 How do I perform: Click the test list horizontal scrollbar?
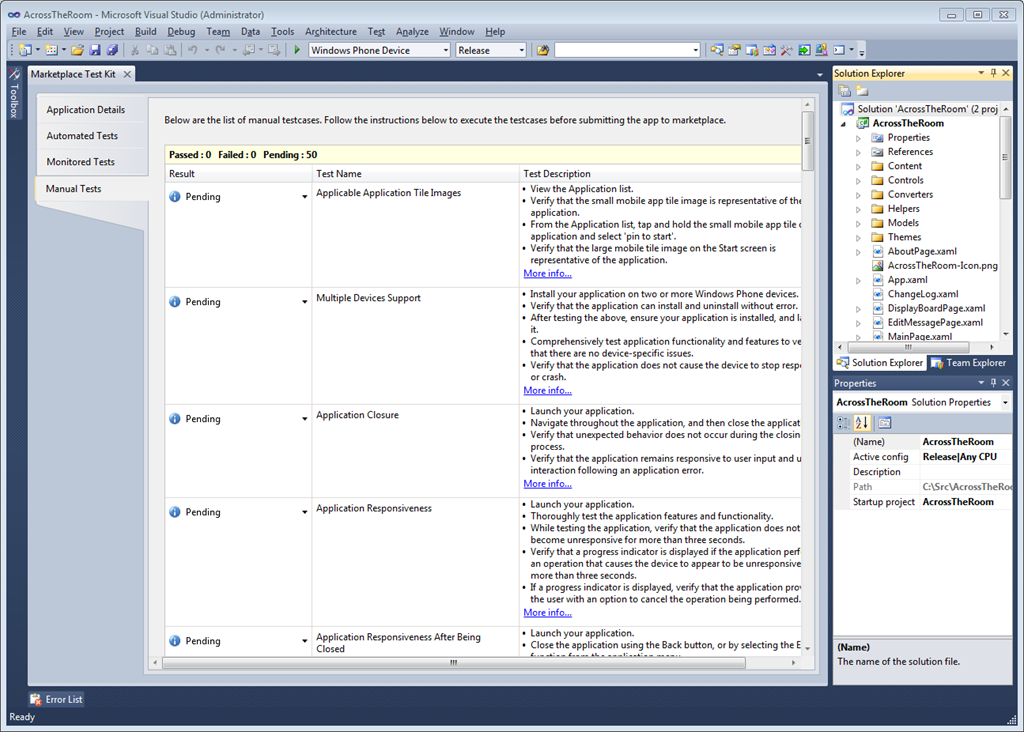[452, 662]
